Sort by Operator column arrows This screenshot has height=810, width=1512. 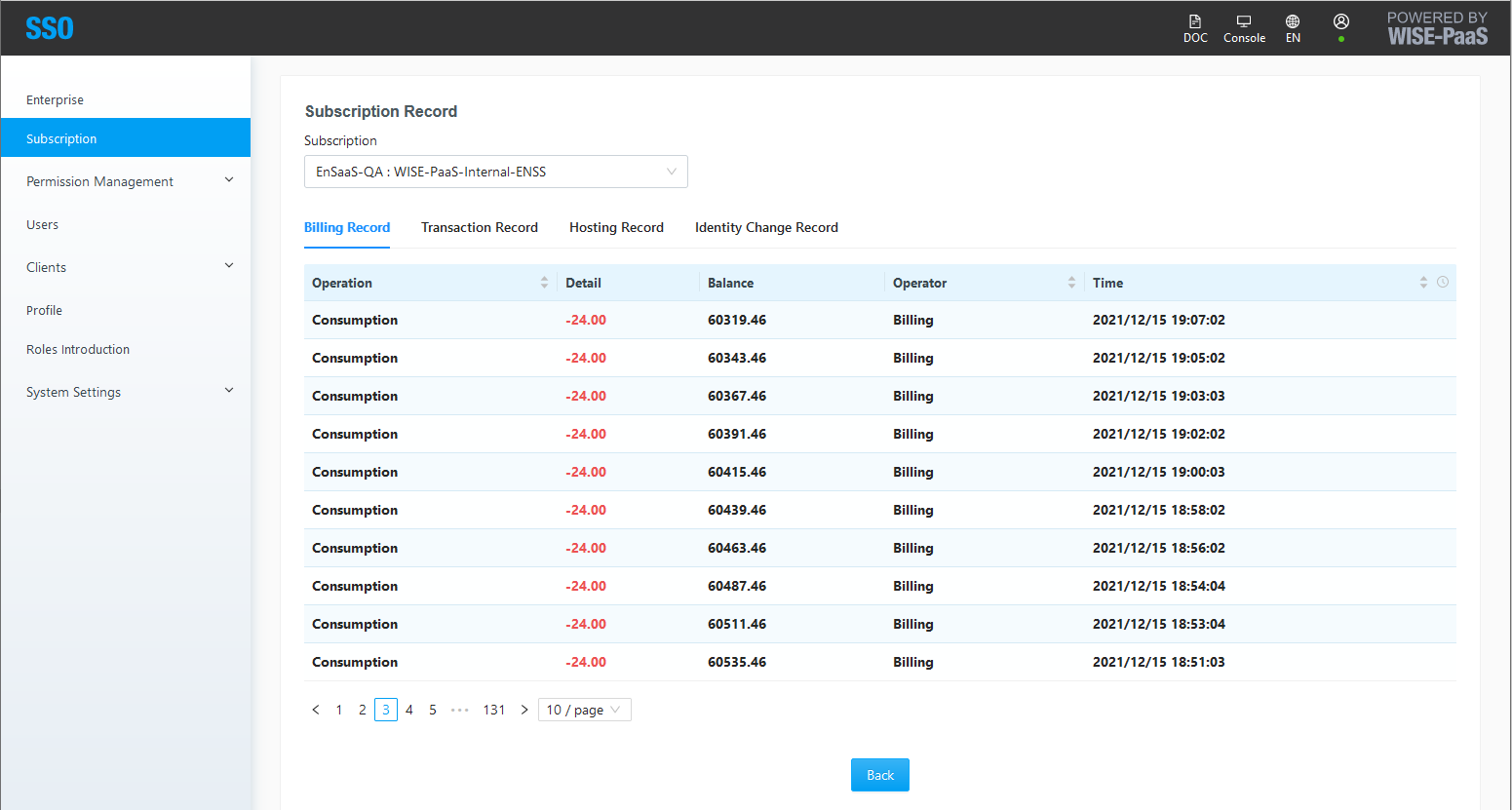(x=1071, y=283)
